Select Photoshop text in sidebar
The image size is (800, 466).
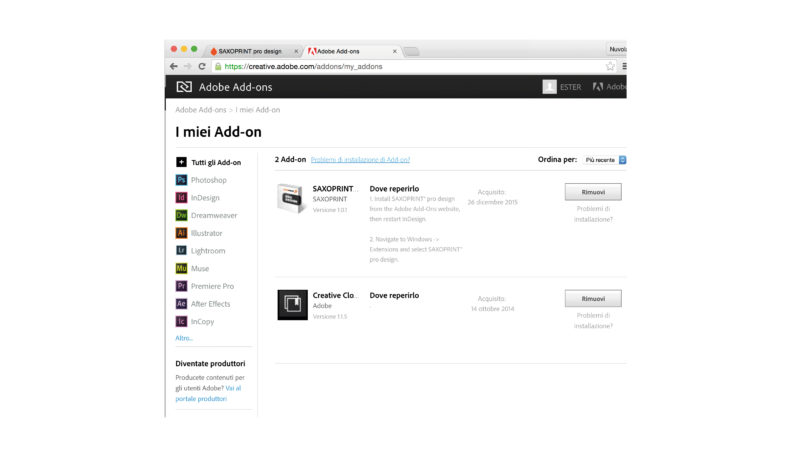(x=209, y=180)
